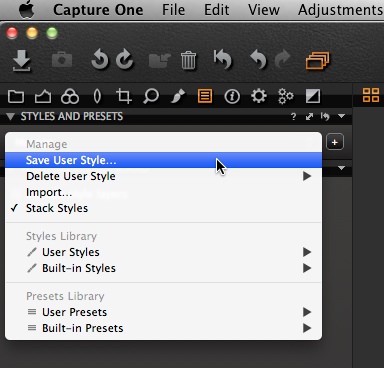Click the trash can delete icon
The width and height of the screenshot is (384, 368).
[x=188, y=60]
